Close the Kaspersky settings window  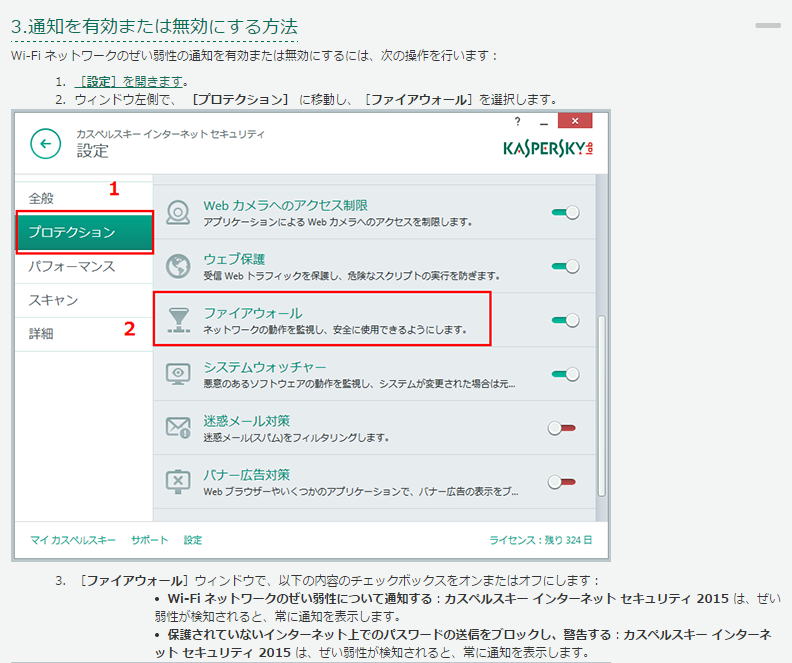click(575, 121)
